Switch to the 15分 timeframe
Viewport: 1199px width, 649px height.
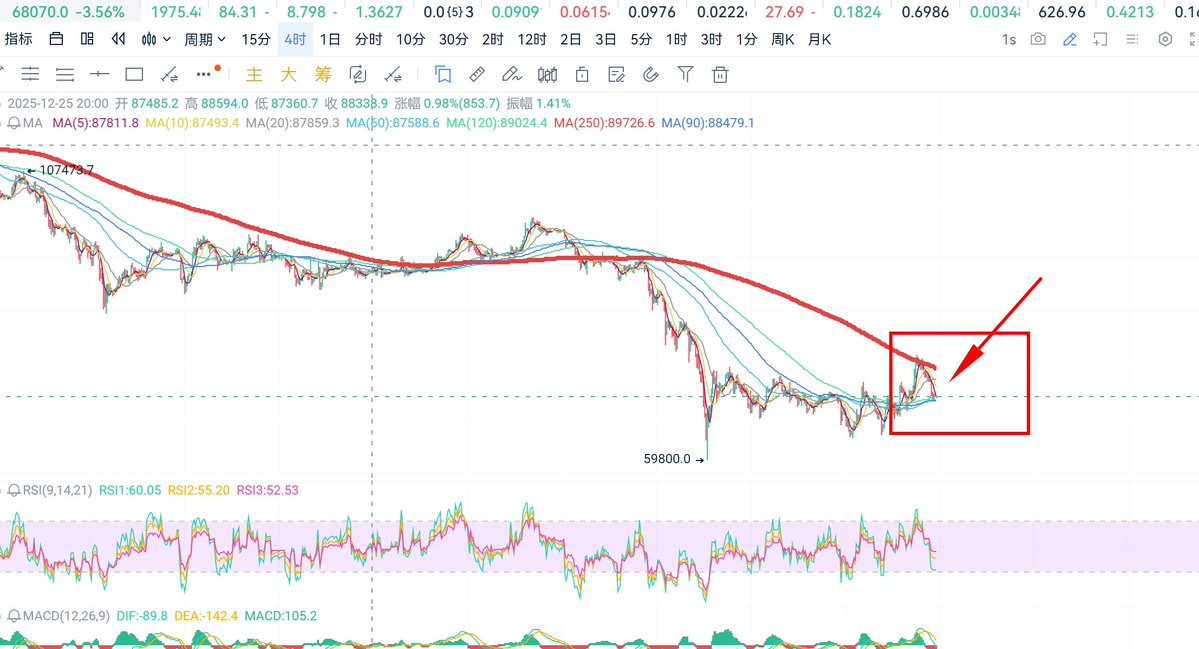coord(256,39)
